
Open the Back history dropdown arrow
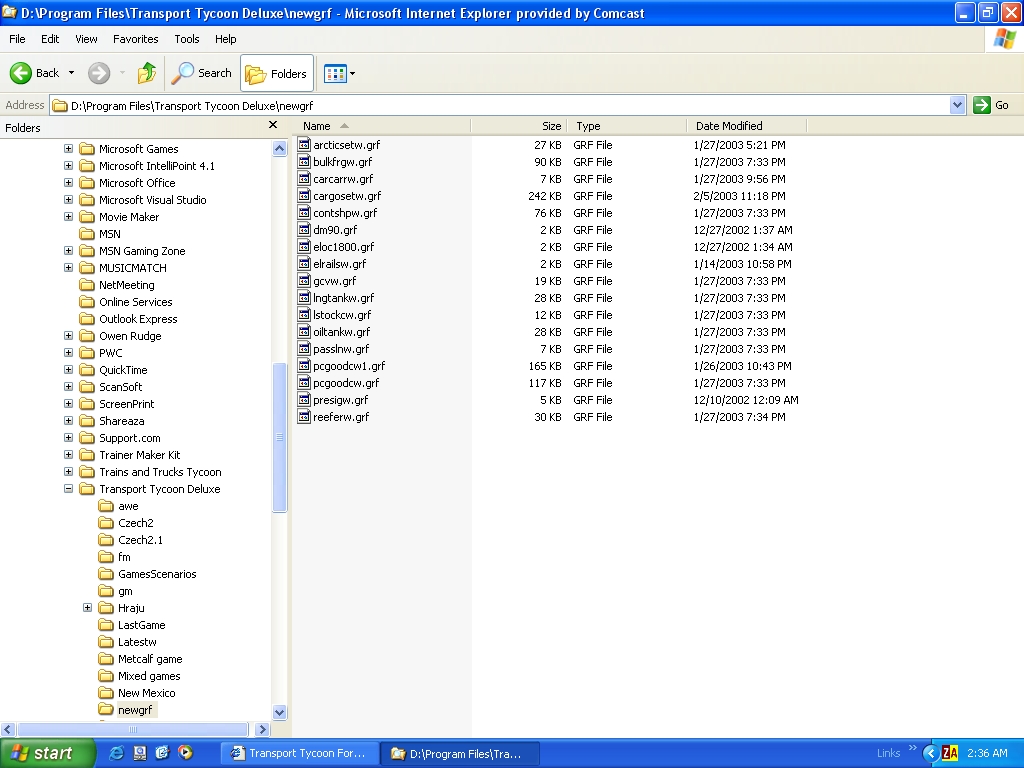pos(71,73)
